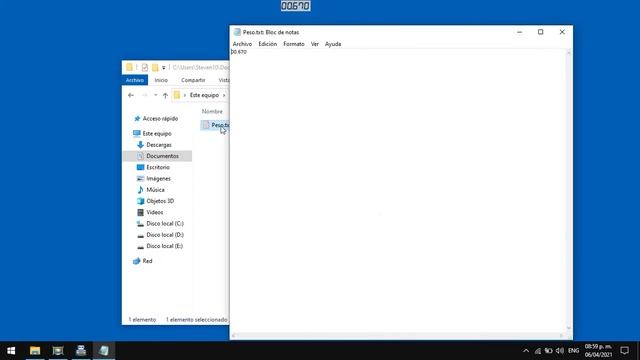Open recent locations dropdown arrow in Explorer
640x360 pixels.
coord(156,96)
